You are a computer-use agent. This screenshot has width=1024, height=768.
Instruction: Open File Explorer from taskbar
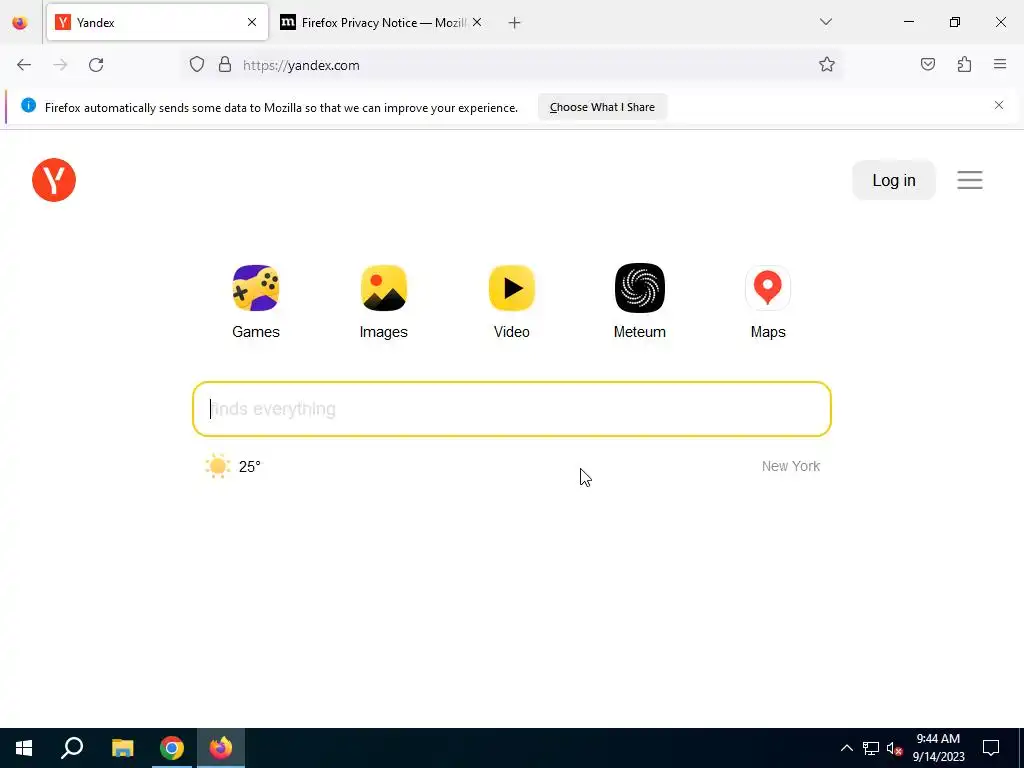click(122, 748)
